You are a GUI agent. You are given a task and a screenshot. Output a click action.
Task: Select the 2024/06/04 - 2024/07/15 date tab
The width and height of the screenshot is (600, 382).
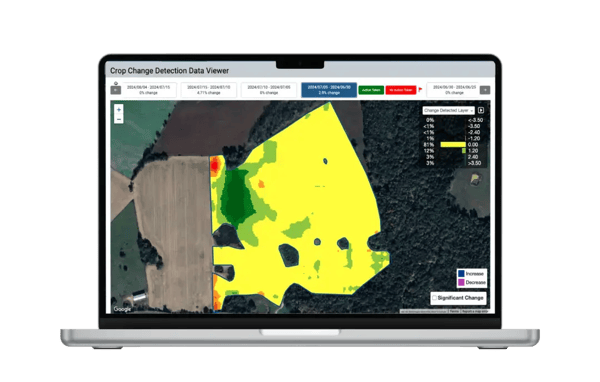tap(148, 90)
